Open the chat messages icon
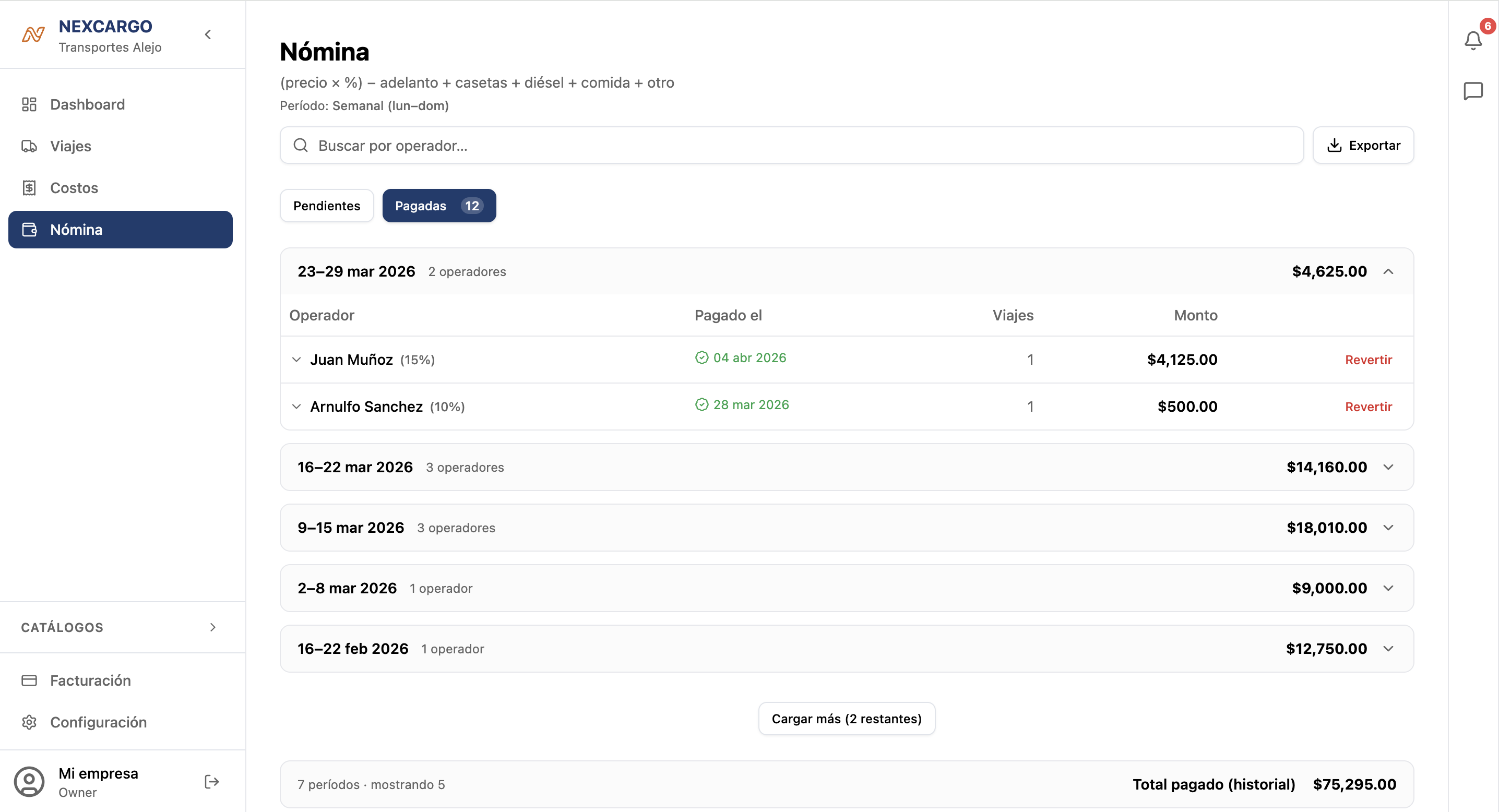Image resolution: width=1499 pixels, height=812 pixels. pyautogui.click(x=1473, y=91)
